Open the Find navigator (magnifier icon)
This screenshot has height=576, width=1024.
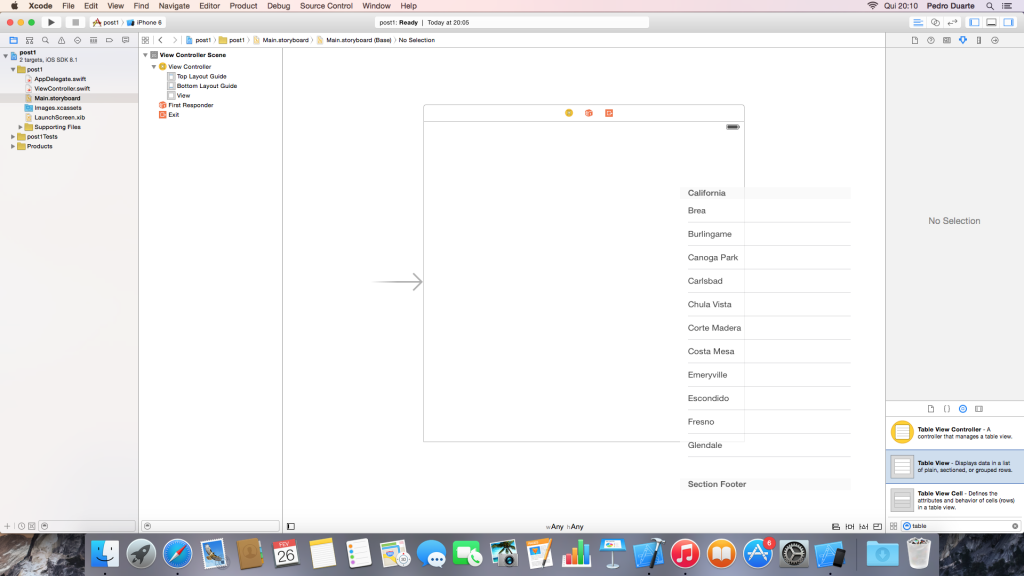point(45,40)
